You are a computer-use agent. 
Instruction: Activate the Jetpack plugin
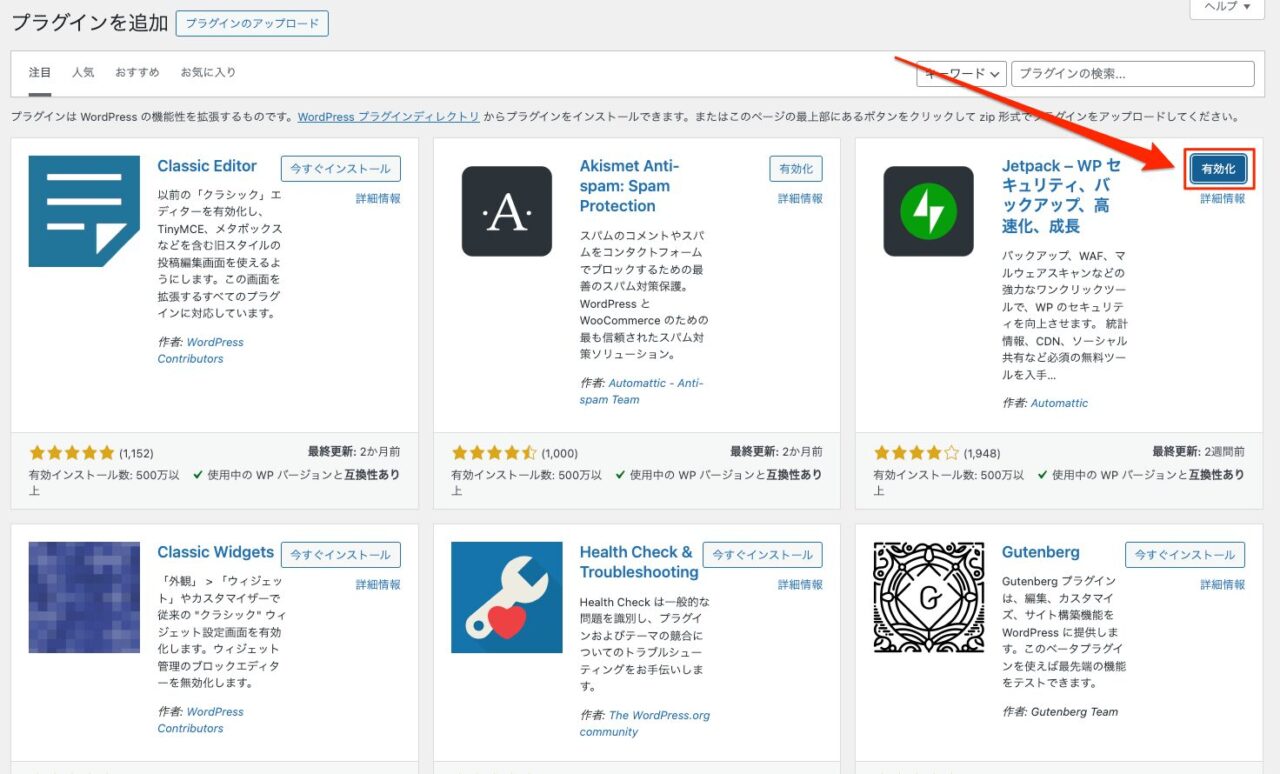pos(1218,169)
